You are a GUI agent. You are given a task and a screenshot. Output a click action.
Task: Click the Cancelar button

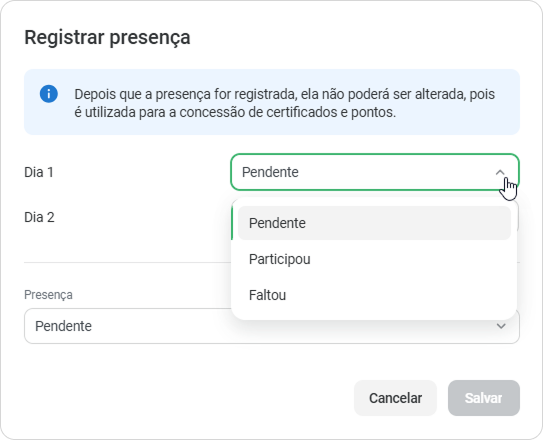click(395, 398)
